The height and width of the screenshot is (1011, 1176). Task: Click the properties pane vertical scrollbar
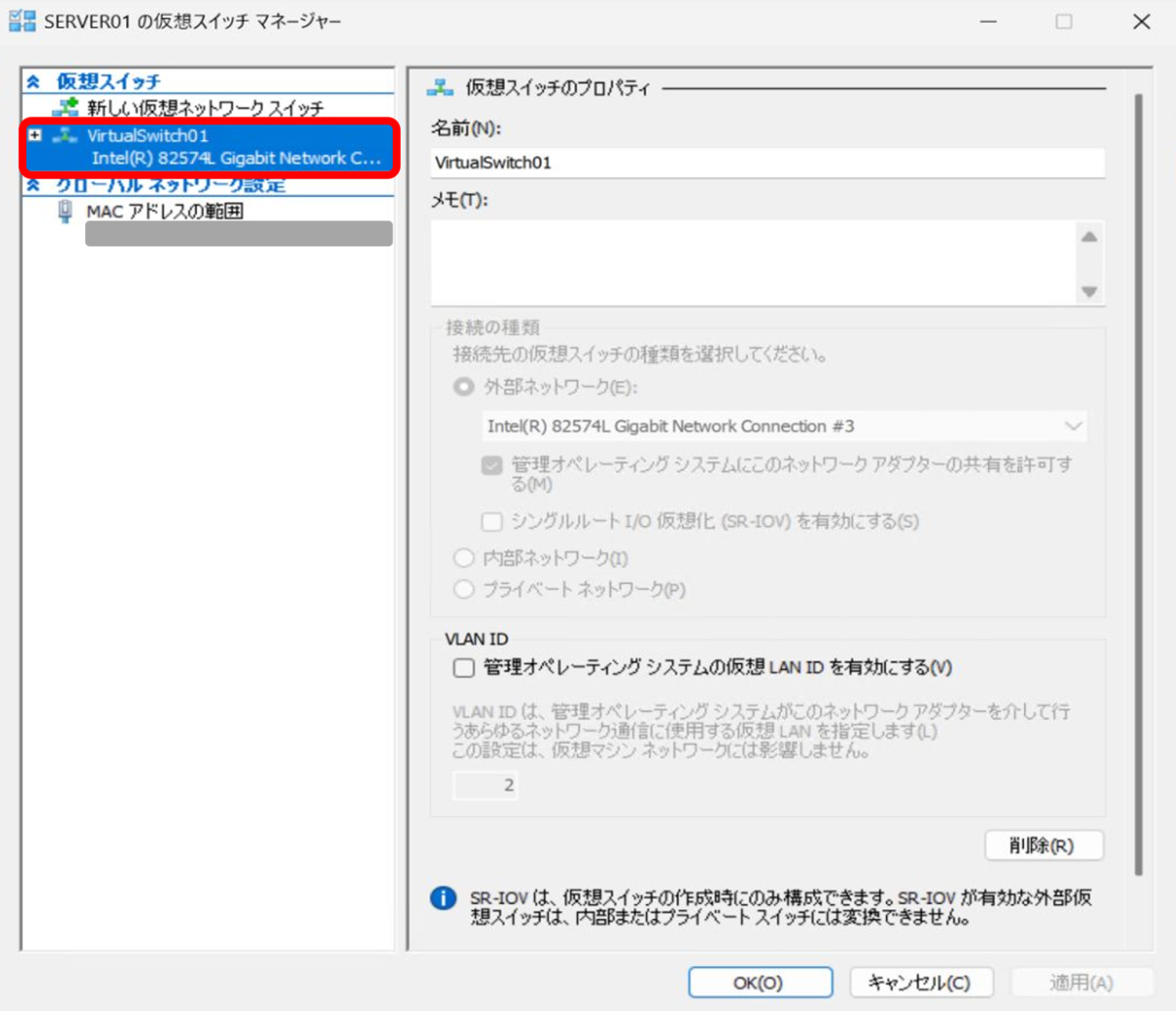click(1138, 485)
